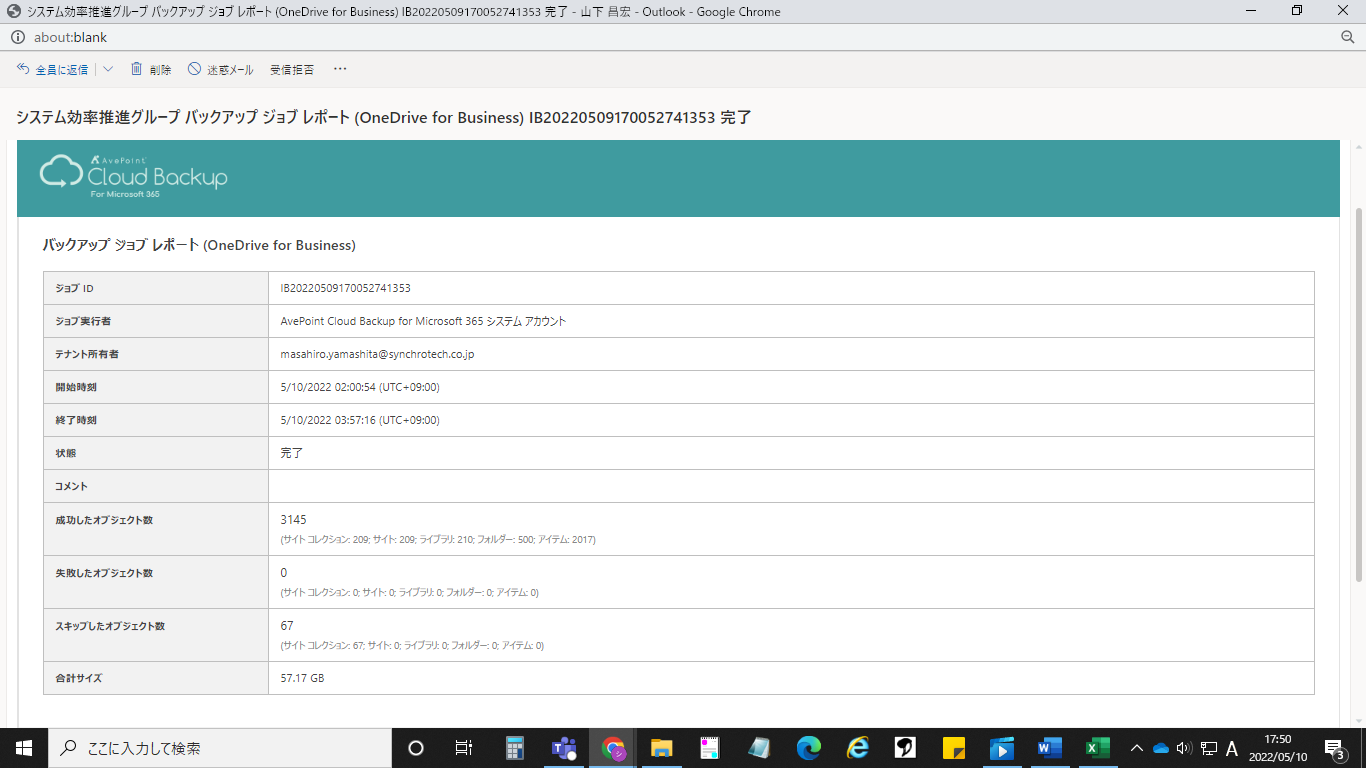Click the AvePoint Cloud Backup system account text
The image size is (1366, 768).
point(423,321)
